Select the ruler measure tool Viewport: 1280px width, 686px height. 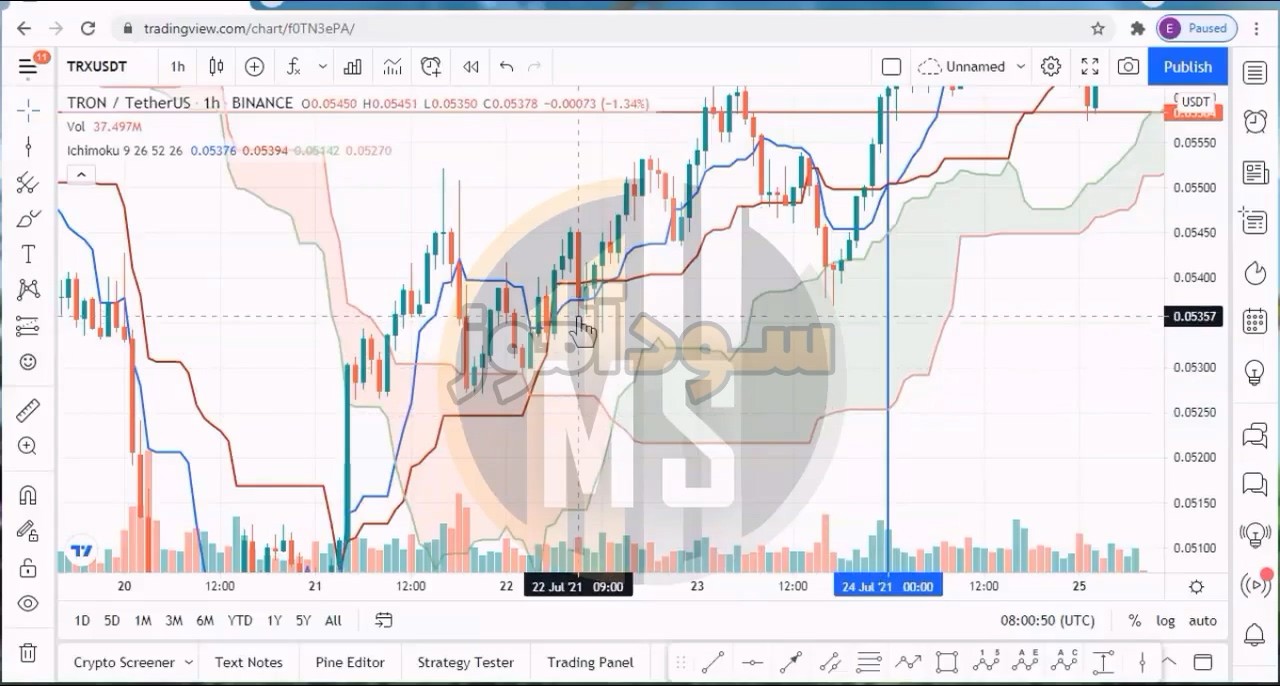pyautogui.click(x=28, y=410)
